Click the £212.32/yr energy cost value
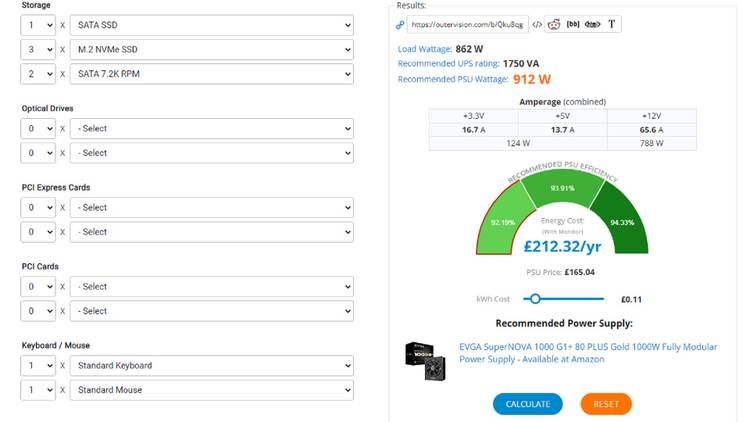 coord(562,246)
